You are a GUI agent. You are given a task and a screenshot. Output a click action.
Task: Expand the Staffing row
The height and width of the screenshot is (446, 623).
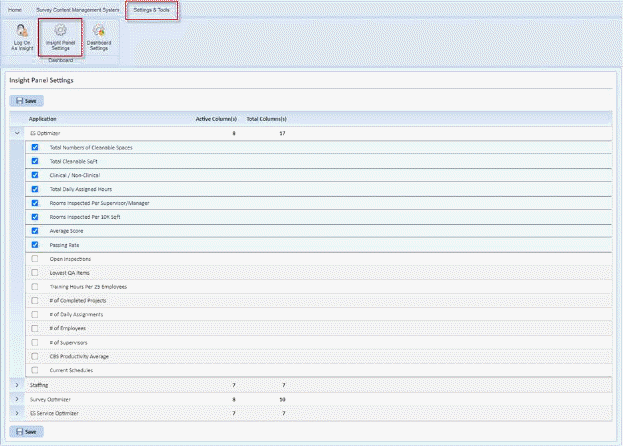(x=17, y=384)
